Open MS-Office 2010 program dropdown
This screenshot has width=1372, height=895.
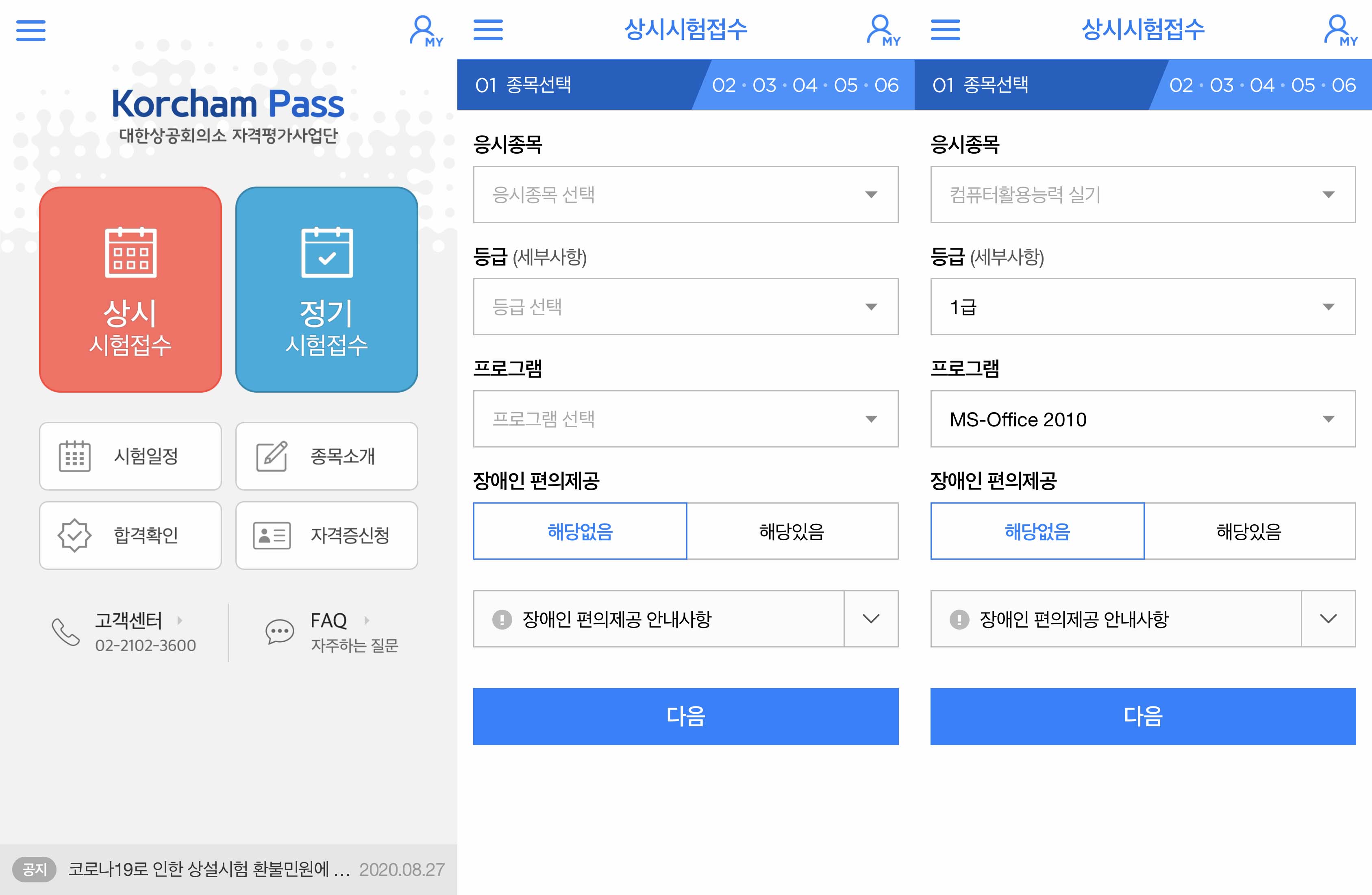pyautogui.click(x=1143, y=419)
